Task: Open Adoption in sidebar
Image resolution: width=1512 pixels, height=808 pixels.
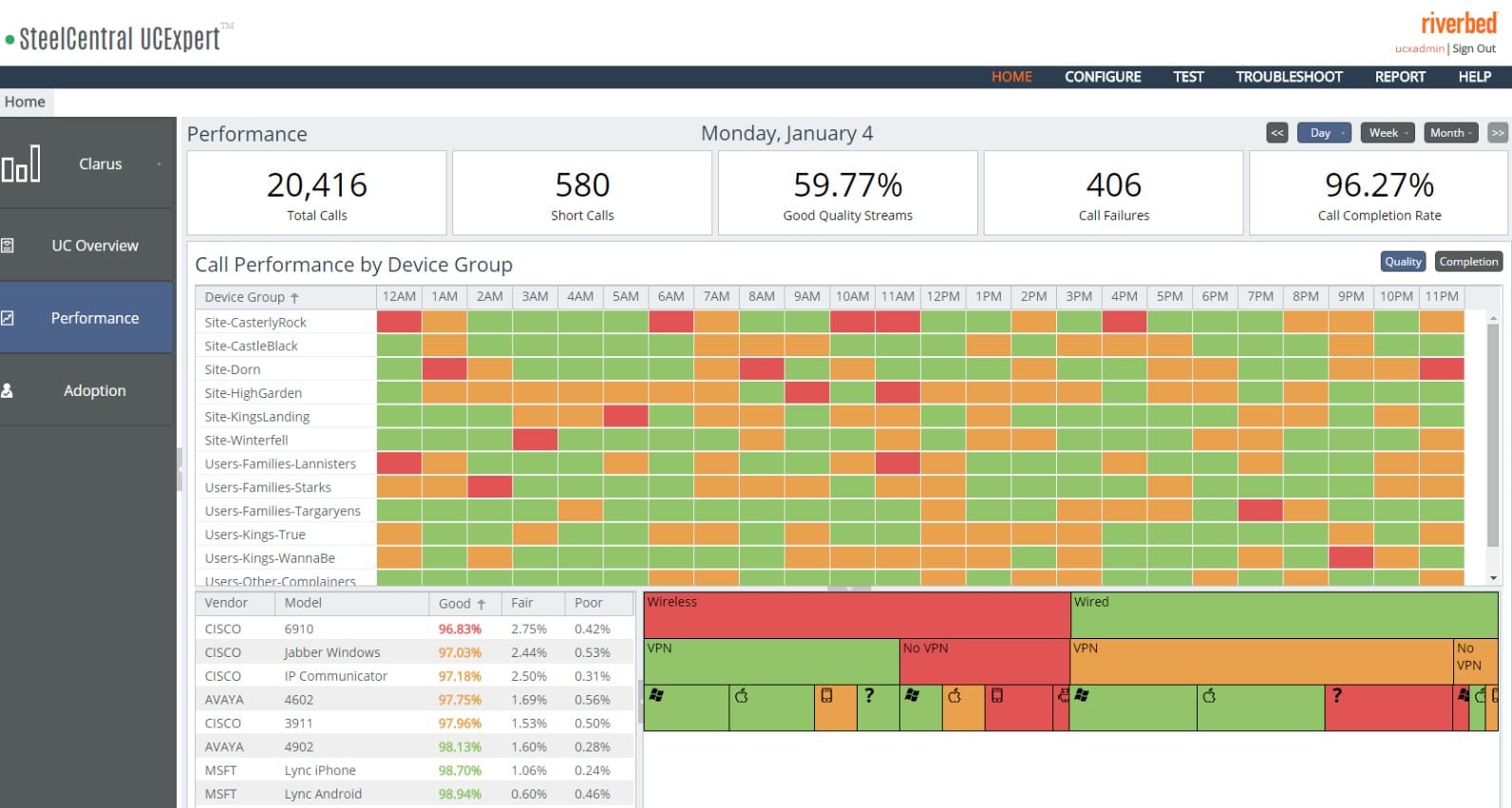Action: [x=87, y=390]
